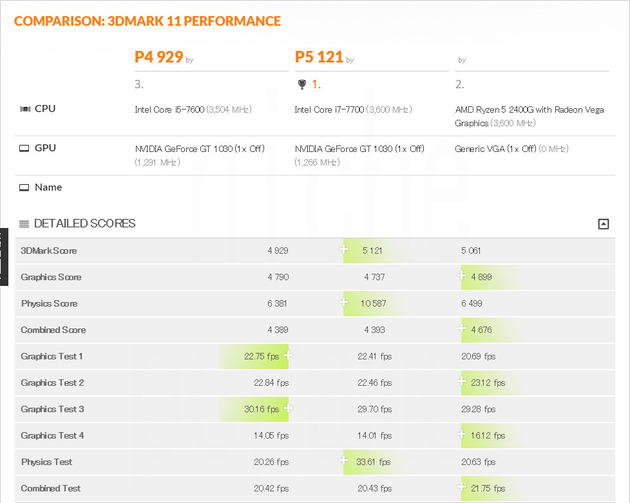Click the Combined Score value 4 393
The height and width of the screenshot is (503, 630).
pos(374,330)
